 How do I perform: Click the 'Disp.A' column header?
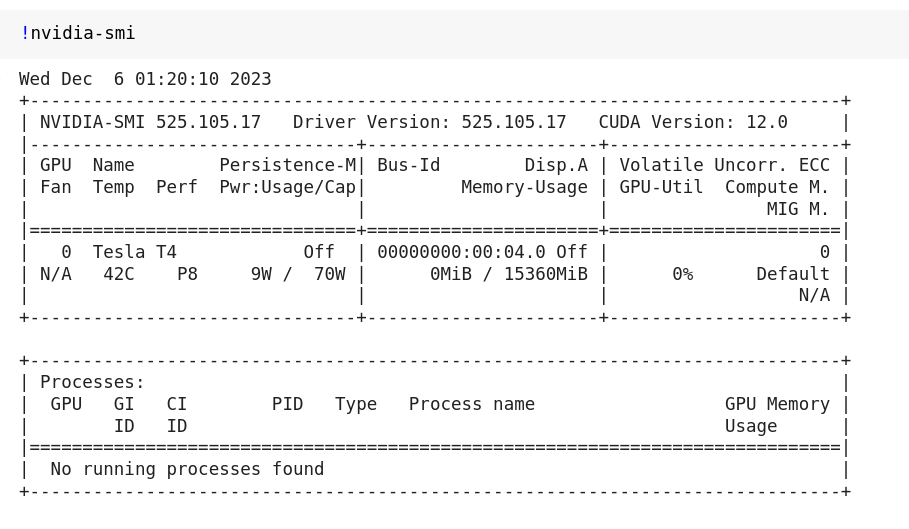(557, 165)
